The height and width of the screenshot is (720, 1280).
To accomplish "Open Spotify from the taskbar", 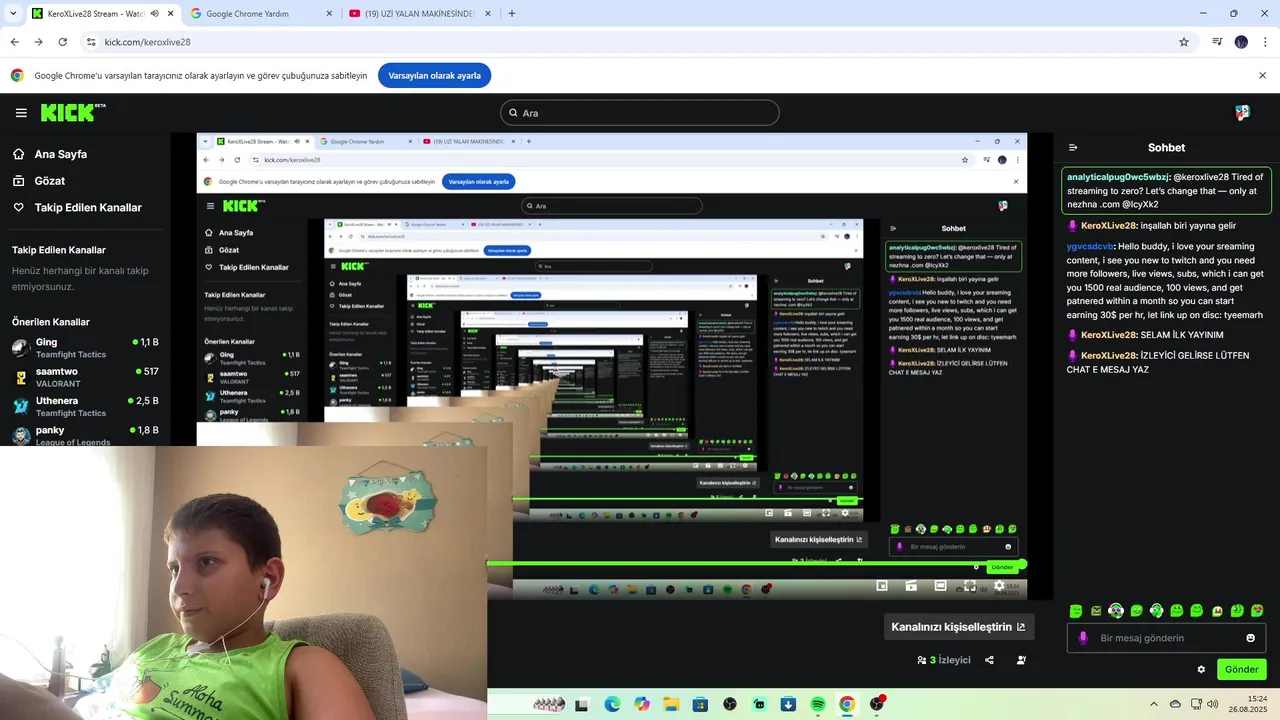I will pos(818,705).
